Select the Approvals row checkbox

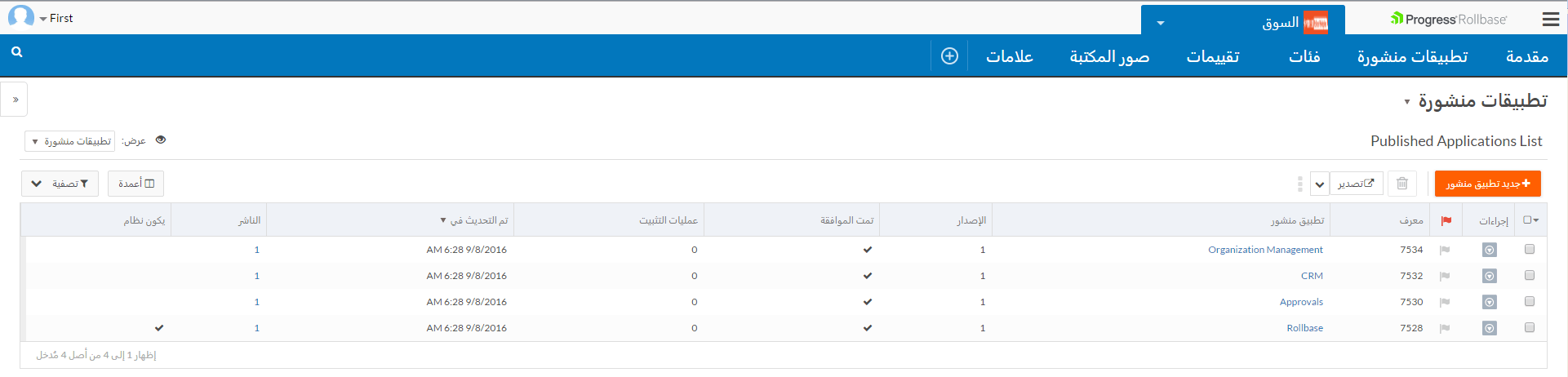1530,302
